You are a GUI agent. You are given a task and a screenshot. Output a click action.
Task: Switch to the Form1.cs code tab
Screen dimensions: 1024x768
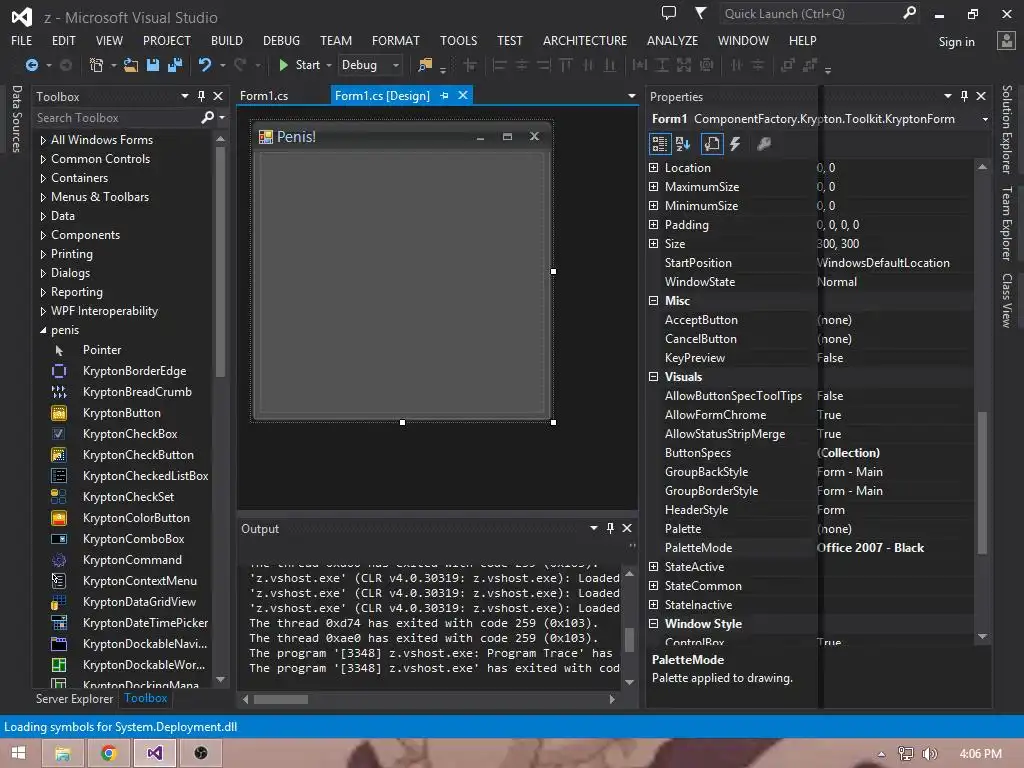point(264,95)
